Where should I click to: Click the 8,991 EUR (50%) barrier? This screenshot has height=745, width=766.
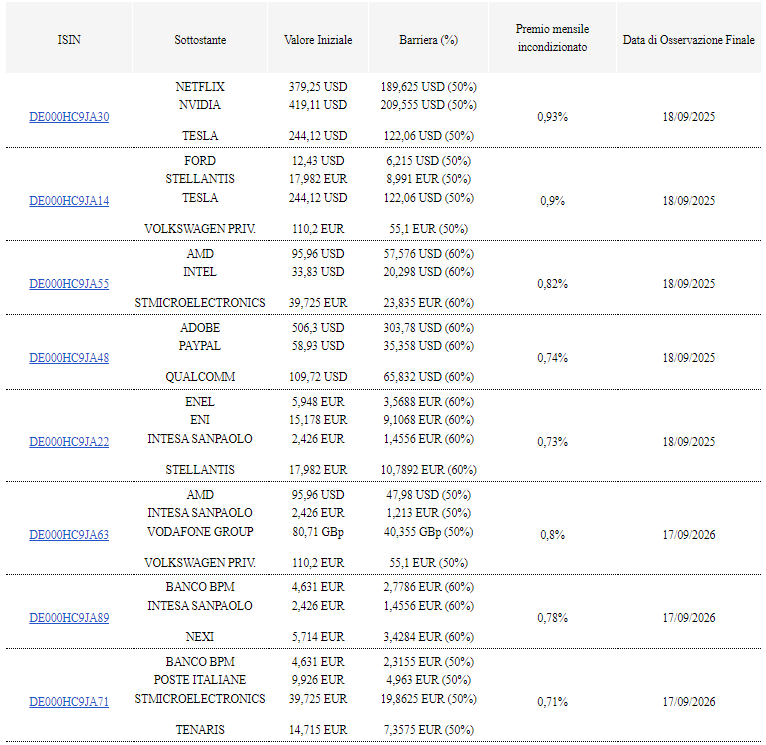click(x=428, y=179)
